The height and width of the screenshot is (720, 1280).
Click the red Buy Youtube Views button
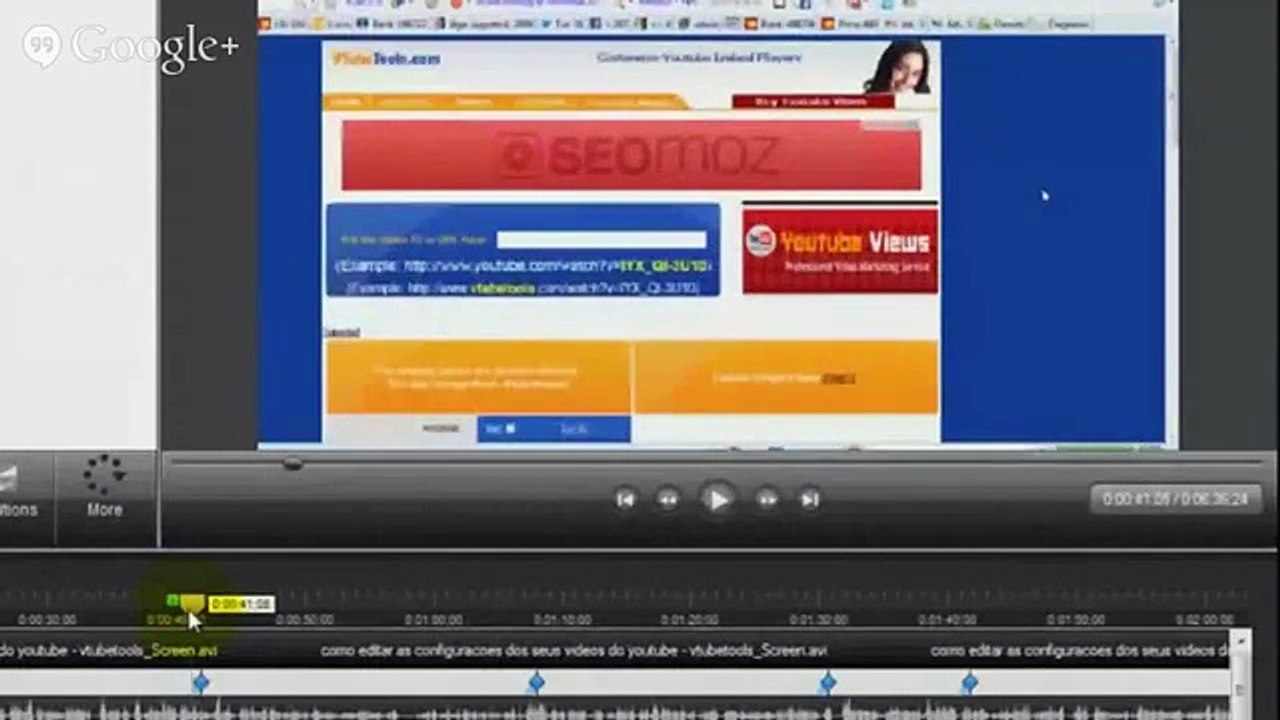(813, 101)
